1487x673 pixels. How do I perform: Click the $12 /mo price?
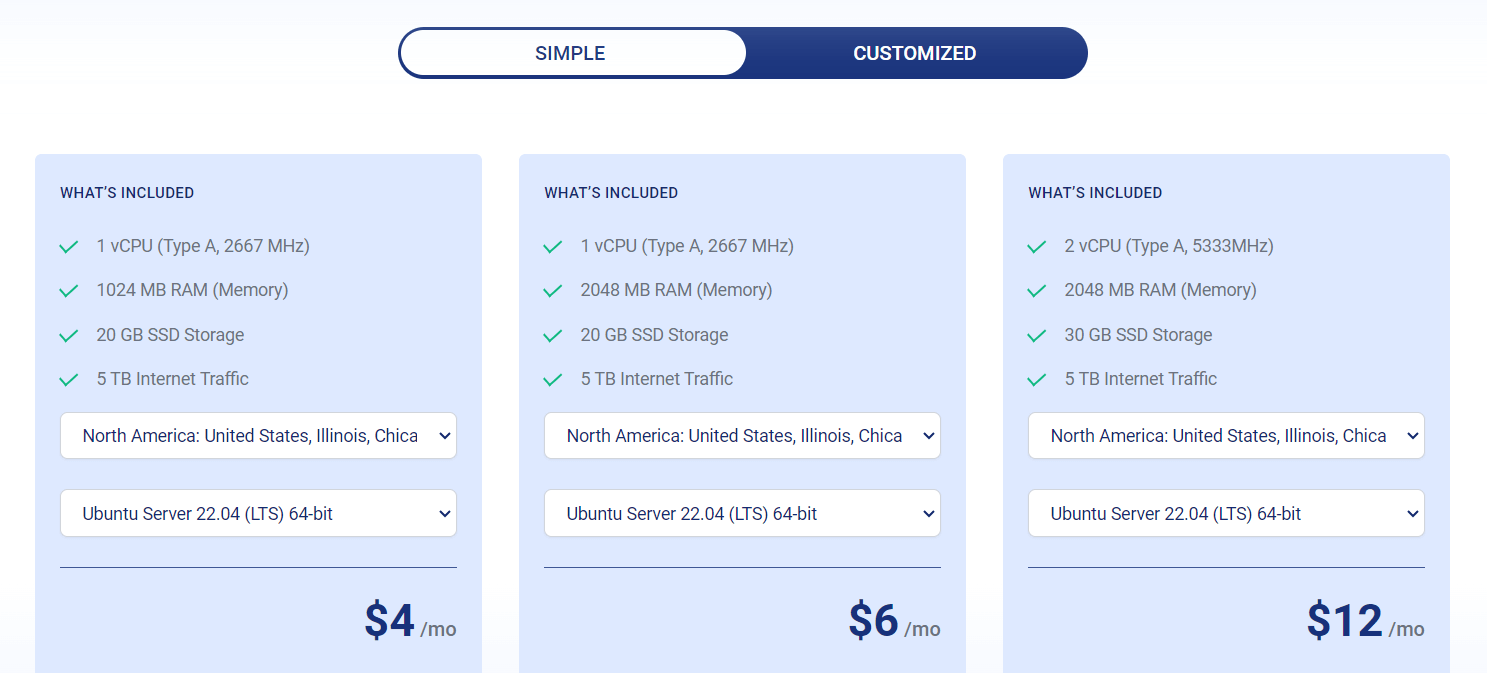[x=1365, y=621]
